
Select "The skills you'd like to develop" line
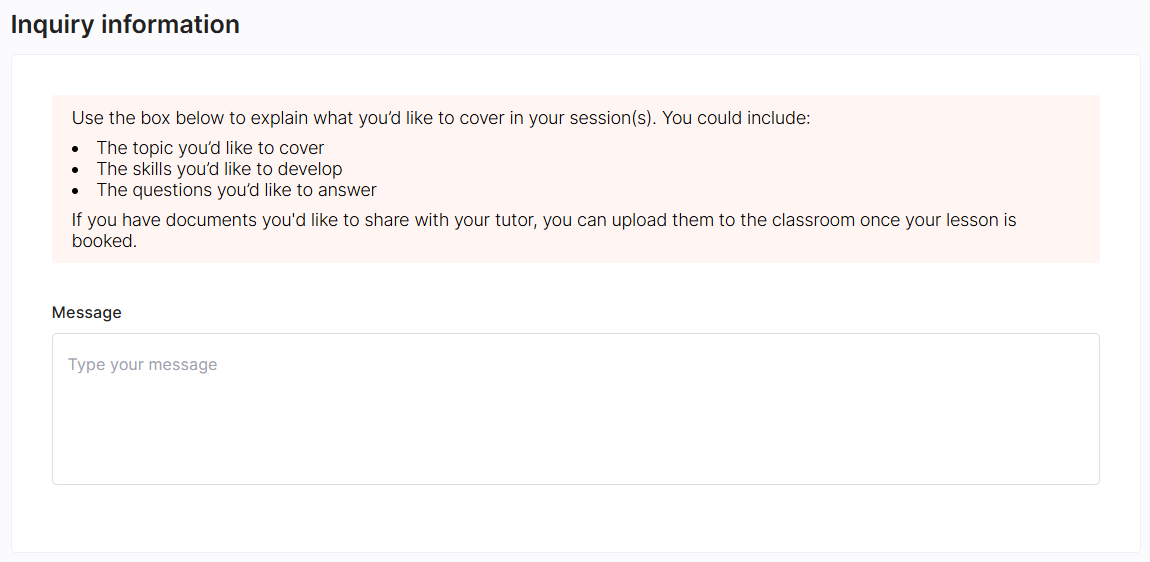coord(219,169)
